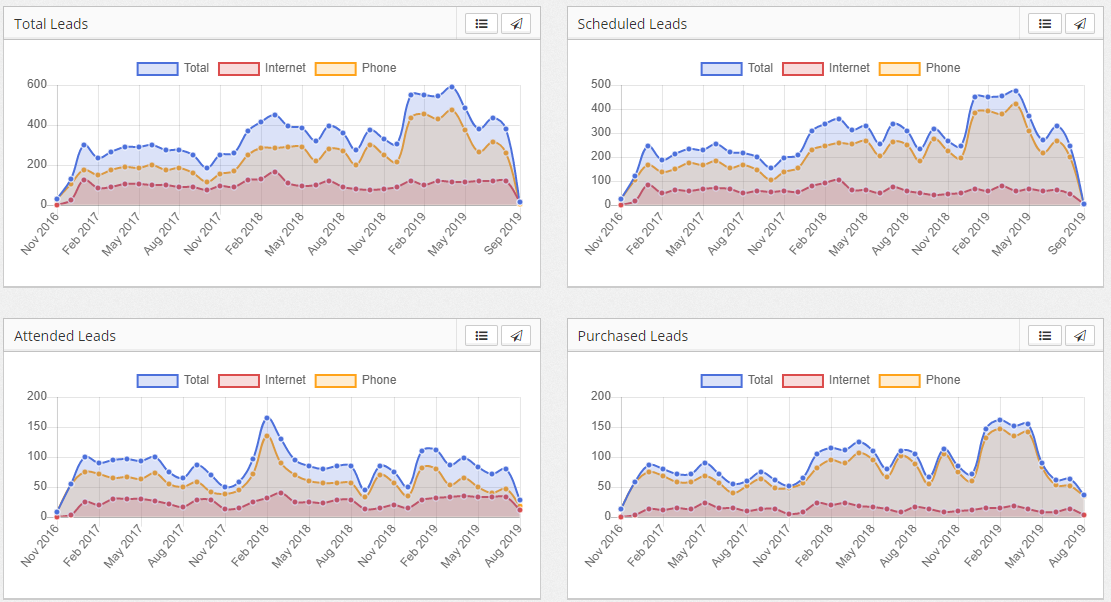This screenshot has height=602, width=1111.
Task: Click the Total Leads panel title
Action: tap(51, 24)
